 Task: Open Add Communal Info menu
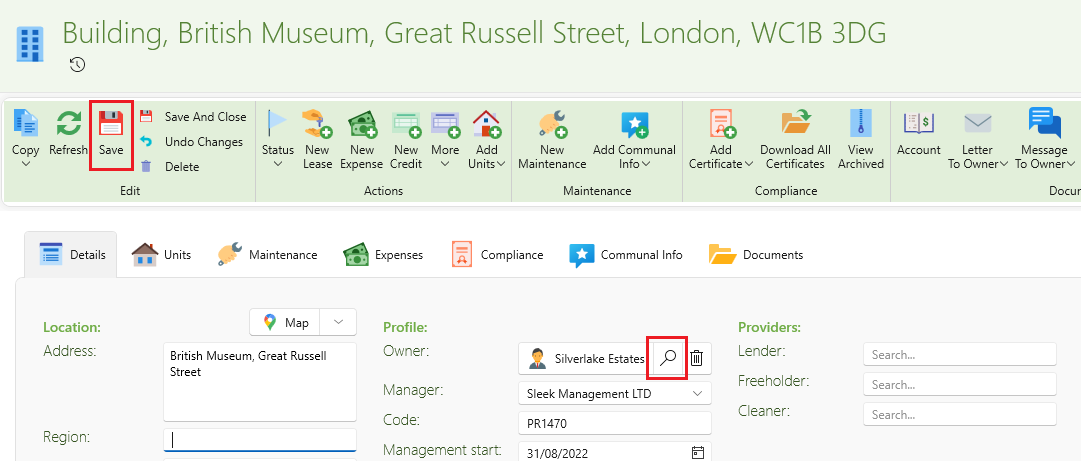[634, 139]
